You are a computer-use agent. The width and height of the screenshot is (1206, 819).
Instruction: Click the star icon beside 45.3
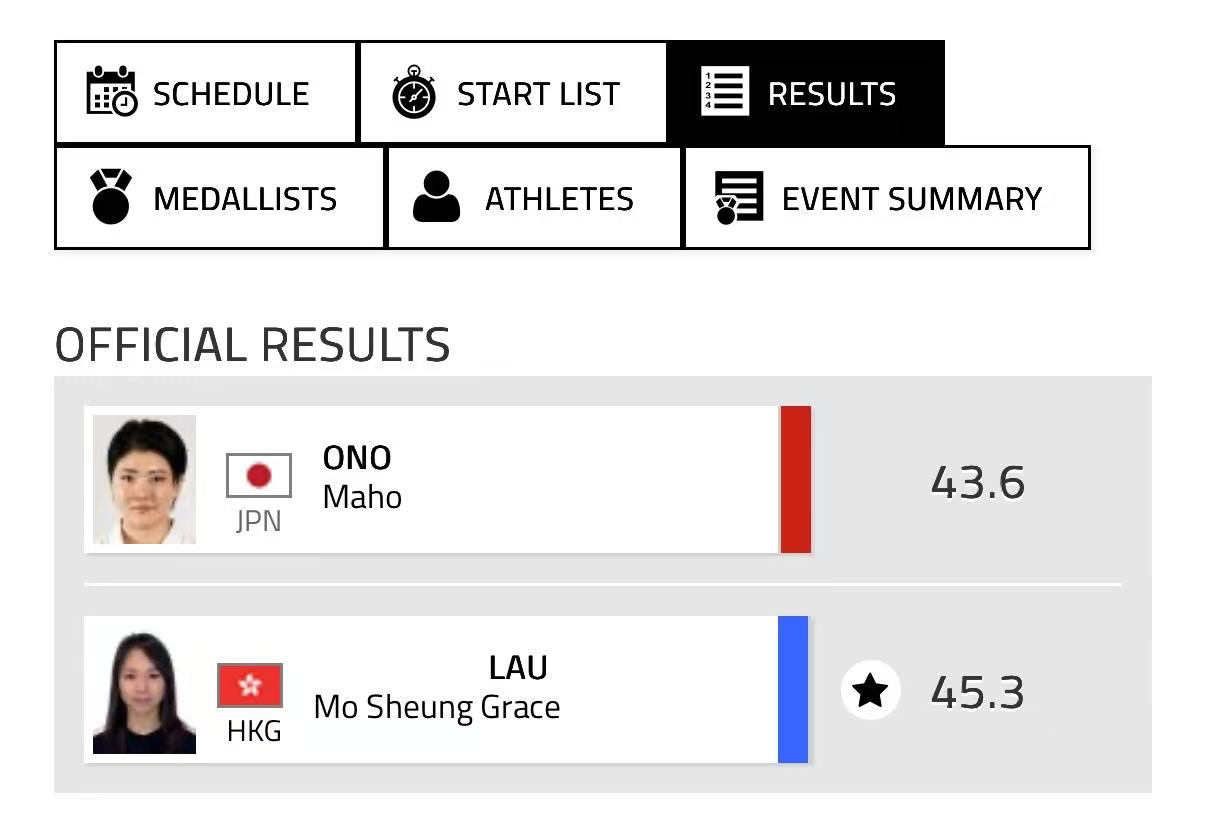[870, 690]
